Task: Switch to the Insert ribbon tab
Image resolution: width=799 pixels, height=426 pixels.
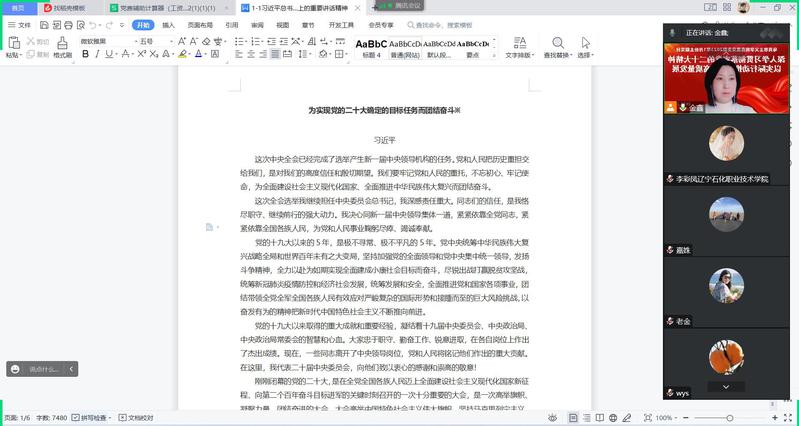Action: [x=168, y=25]
